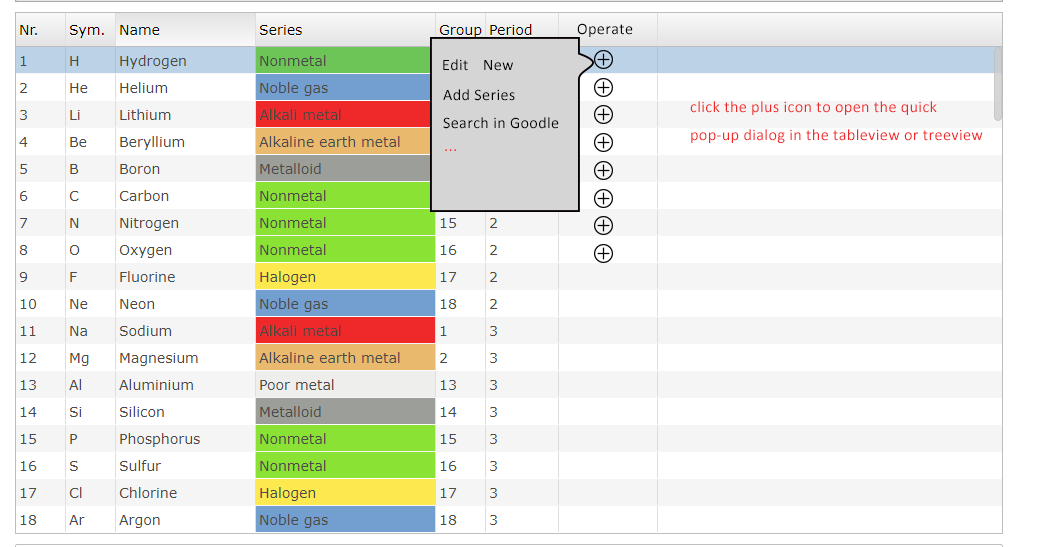Choose Edit in the popup dialog
The image size is (1043, 547).
coord(455,65)
